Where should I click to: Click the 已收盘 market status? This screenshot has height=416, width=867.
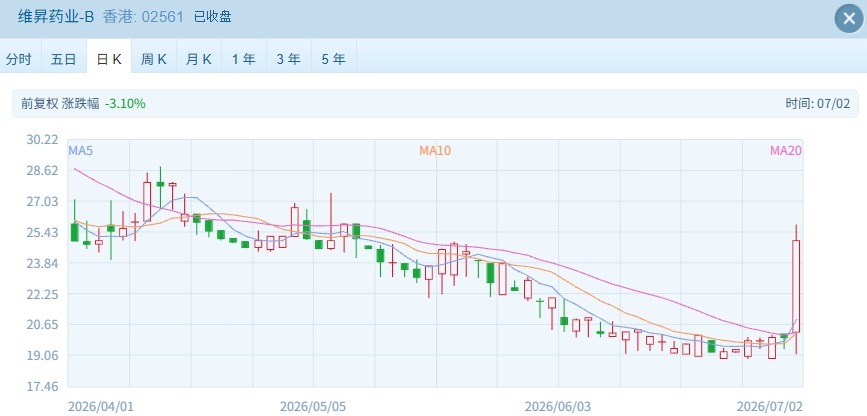[212, 17]
